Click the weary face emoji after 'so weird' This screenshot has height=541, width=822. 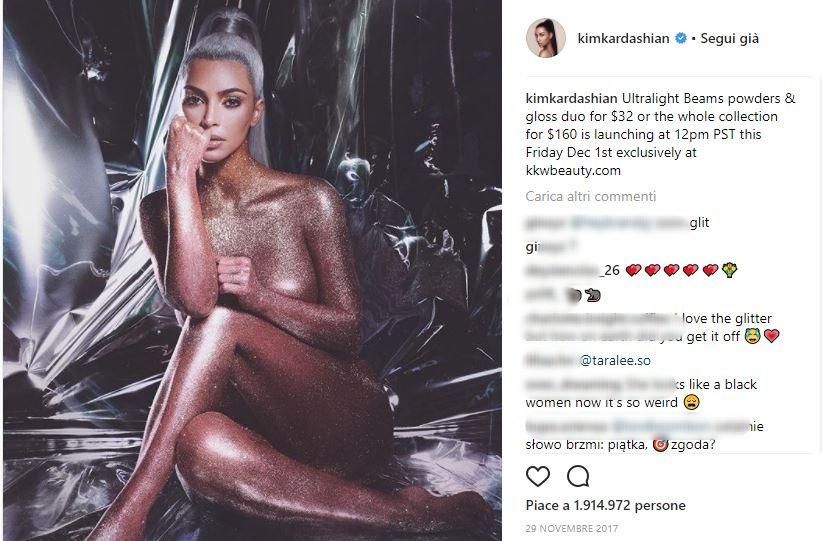691,403
